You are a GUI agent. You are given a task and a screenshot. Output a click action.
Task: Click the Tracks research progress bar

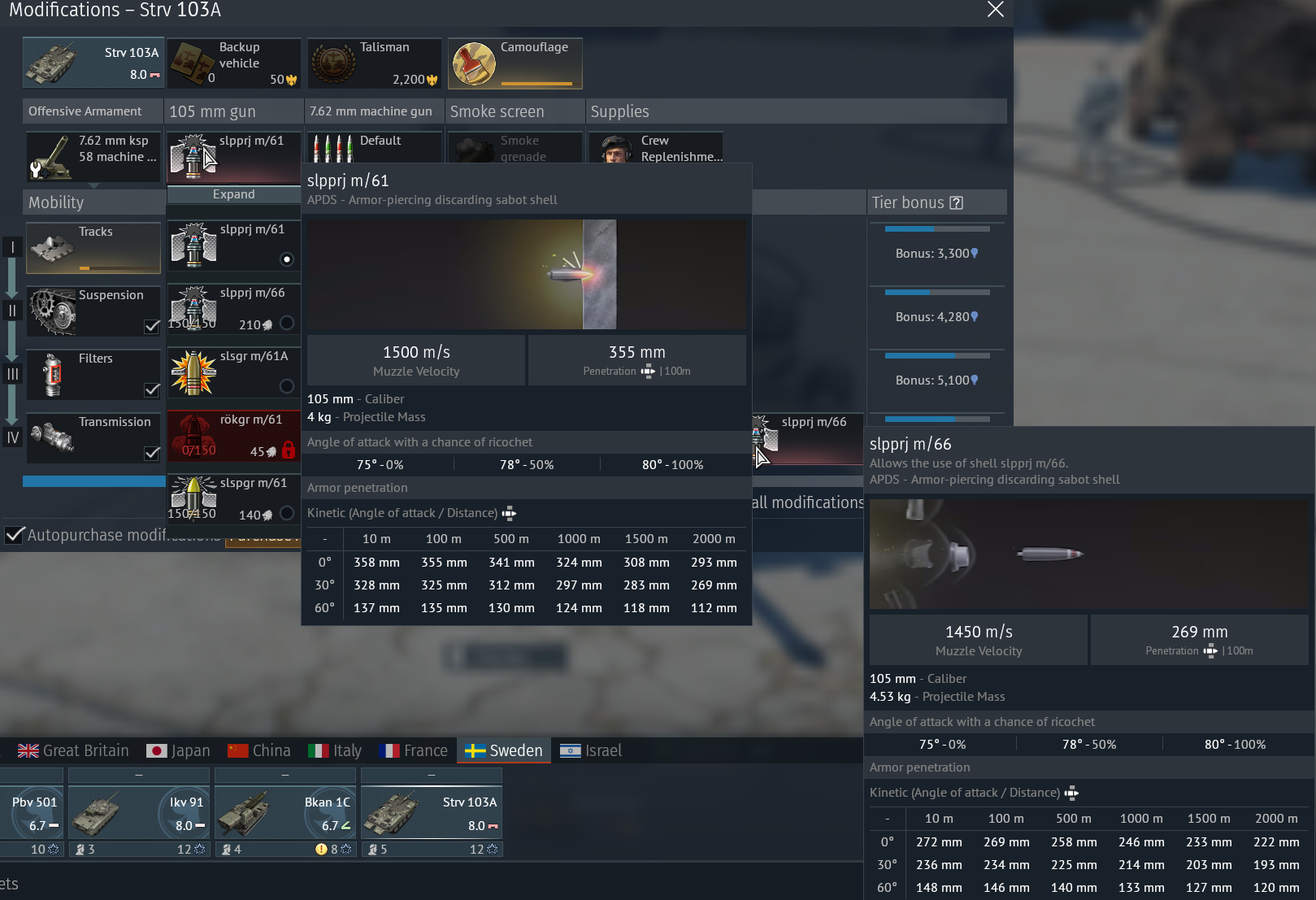(119, 267)
